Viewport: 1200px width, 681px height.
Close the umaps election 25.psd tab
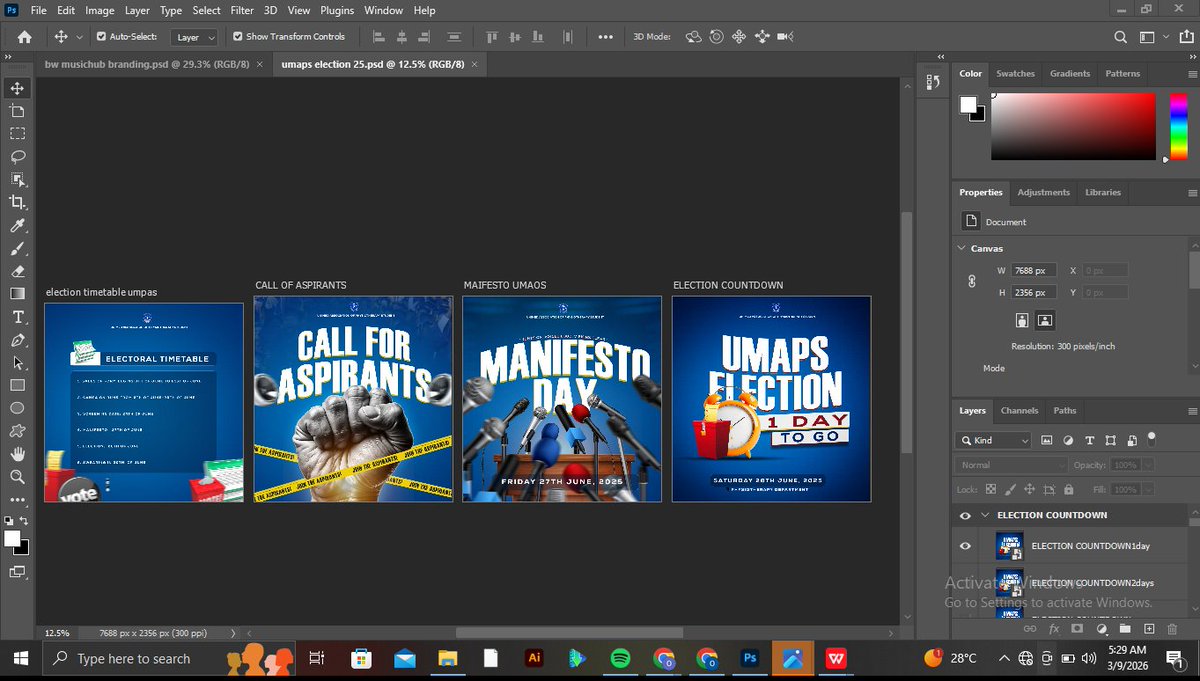point(476,64)
